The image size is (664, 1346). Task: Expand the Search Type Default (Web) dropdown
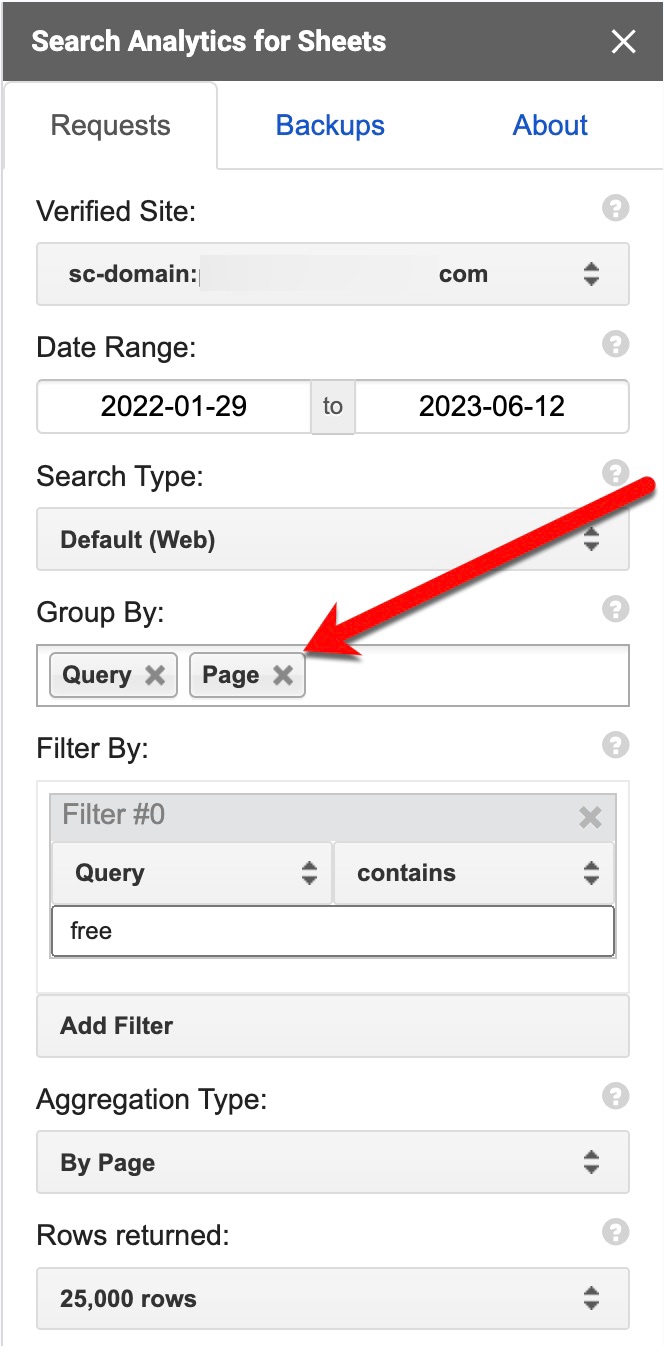coord(332,540)
